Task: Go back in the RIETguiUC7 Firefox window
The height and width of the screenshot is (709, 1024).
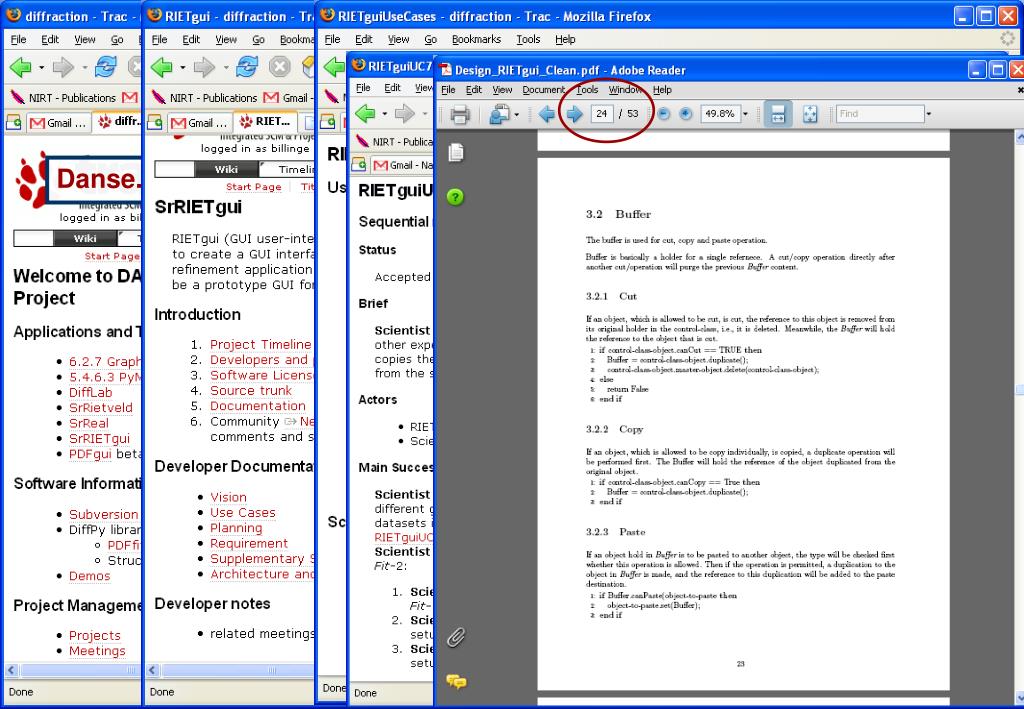Action: 365,114
